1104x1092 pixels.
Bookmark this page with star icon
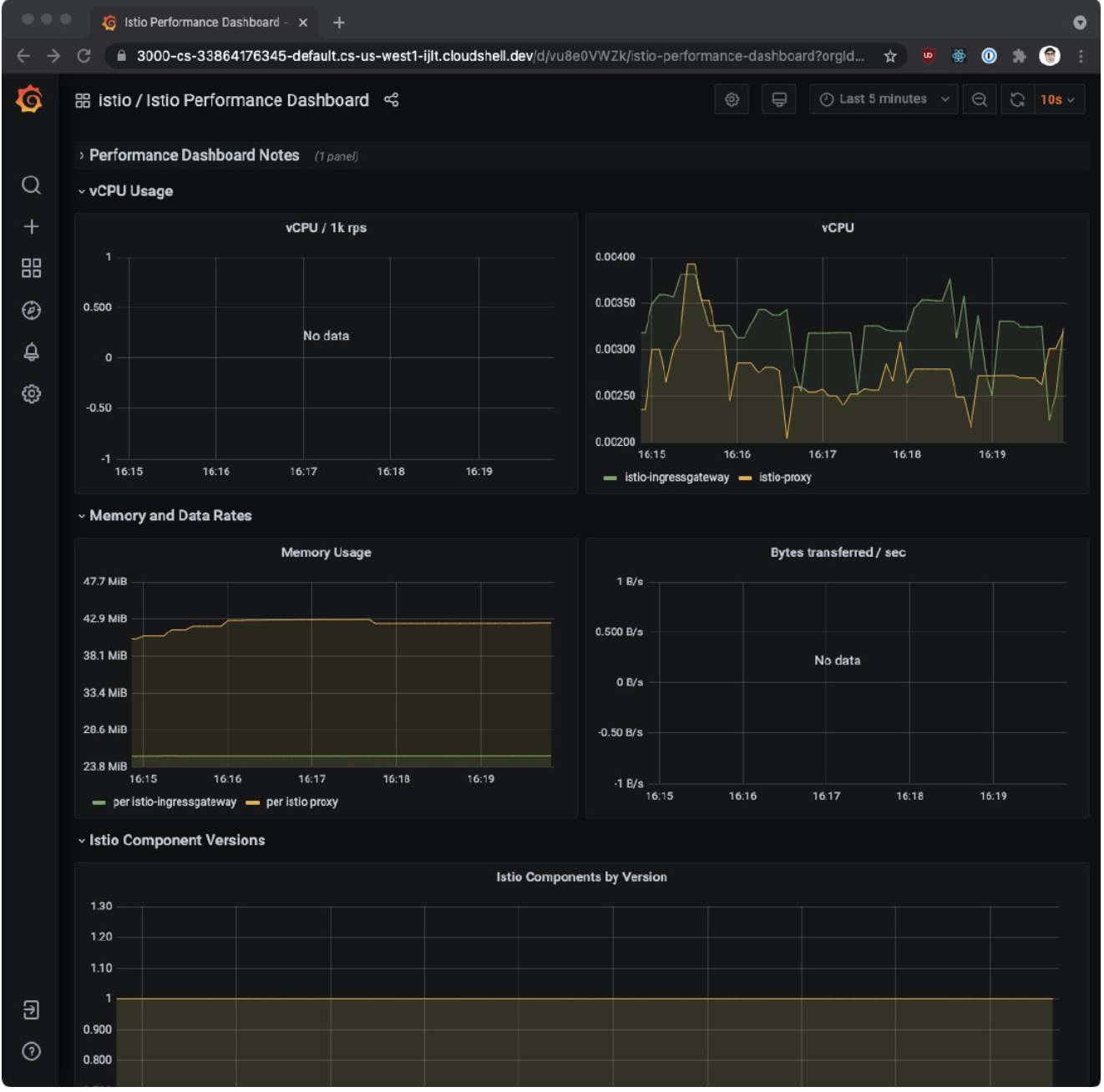(890, 56)
